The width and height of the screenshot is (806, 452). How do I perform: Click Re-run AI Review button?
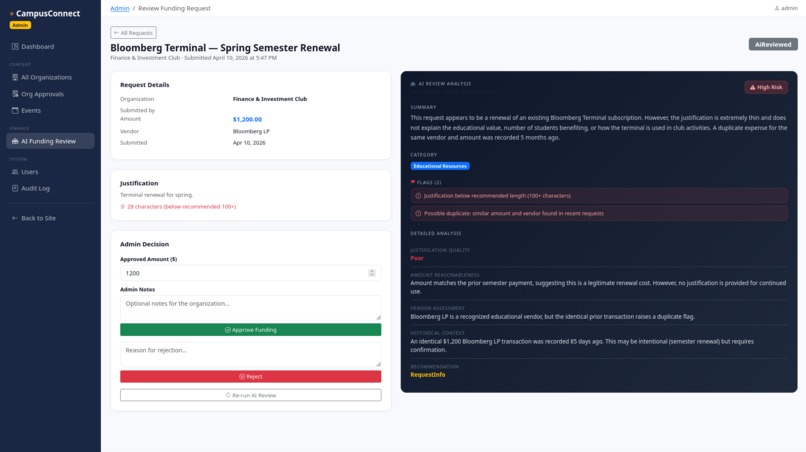[x=251, y=395]
